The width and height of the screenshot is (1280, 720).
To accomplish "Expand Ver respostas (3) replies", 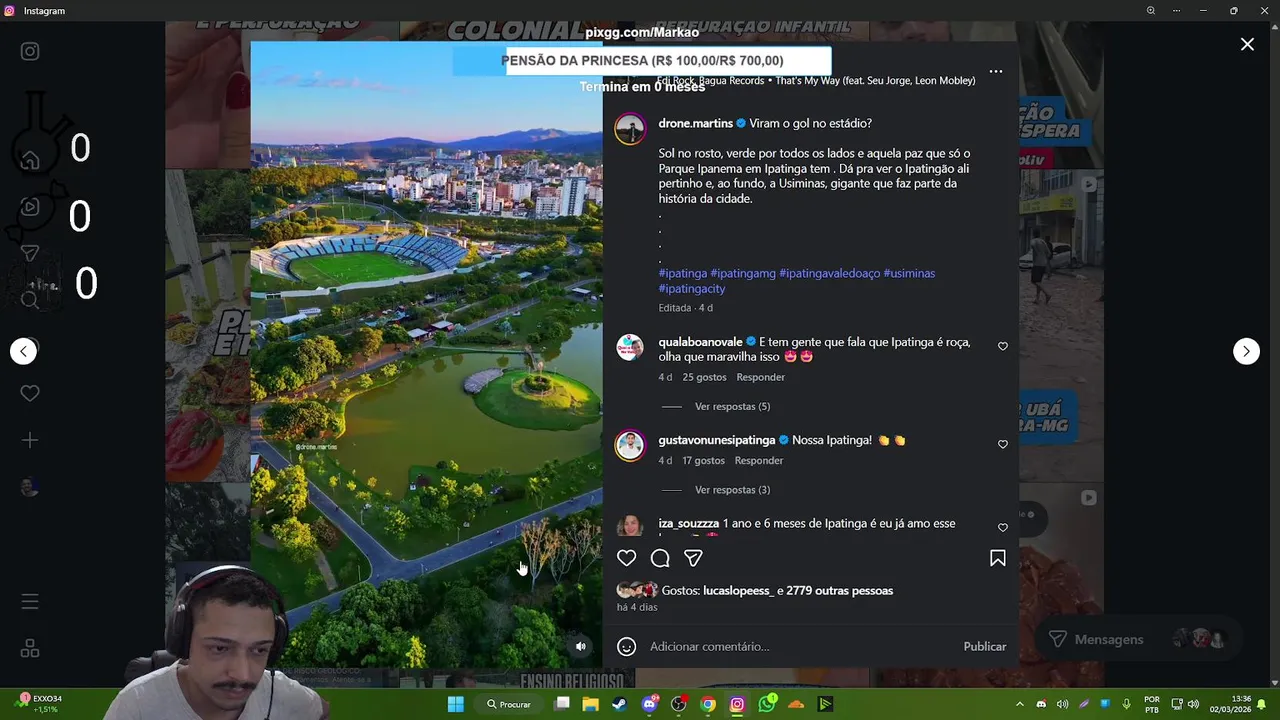I will 732,489.
